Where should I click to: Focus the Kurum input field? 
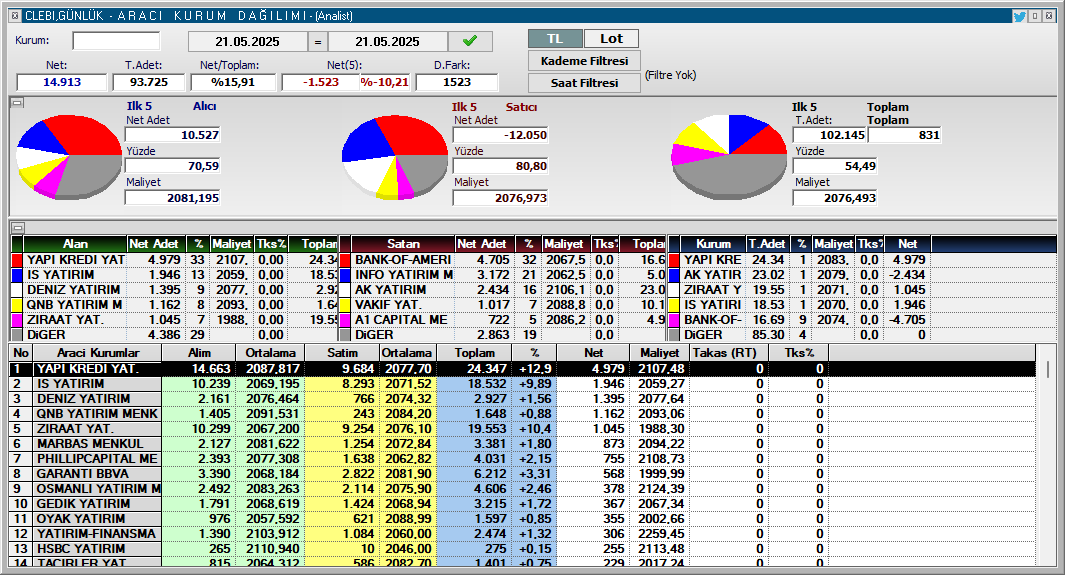pos(116,41)
